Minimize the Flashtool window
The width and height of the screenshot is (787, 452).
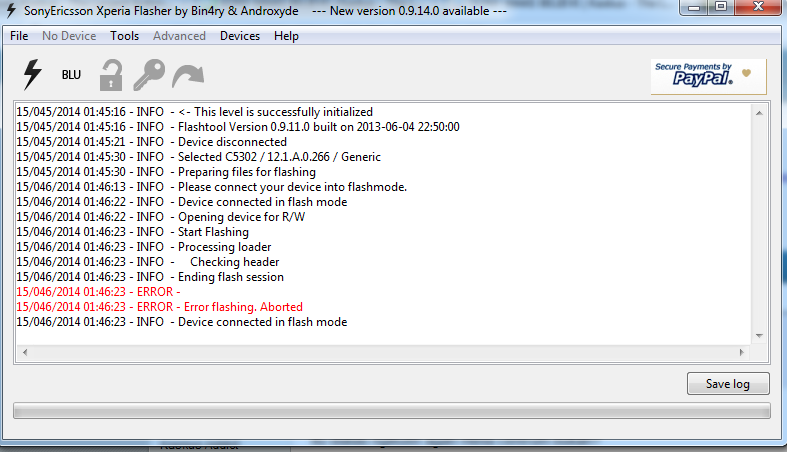pyautogui.click(x=694, y=8)
